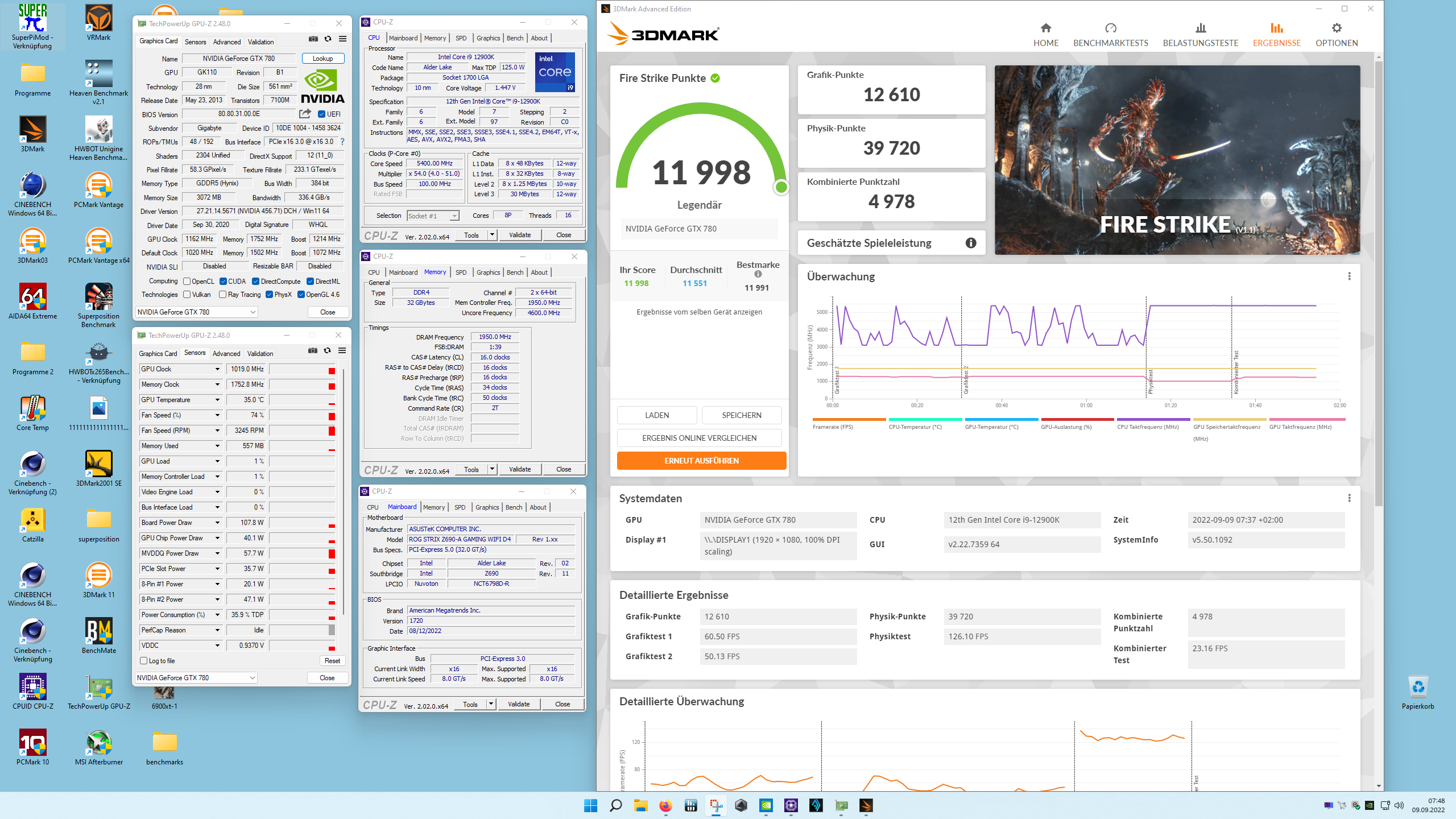
Task: Open VRMark desktop icon
Action: (99, 23)
